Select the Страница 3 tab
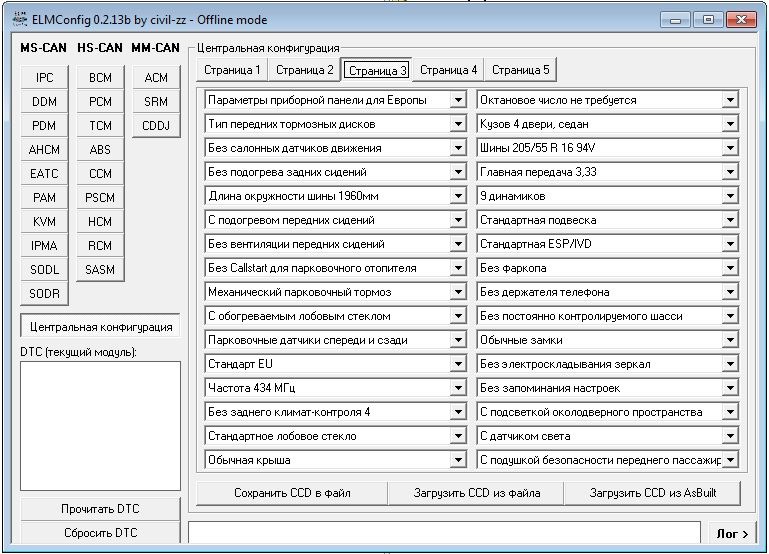 tap(377, 70)
